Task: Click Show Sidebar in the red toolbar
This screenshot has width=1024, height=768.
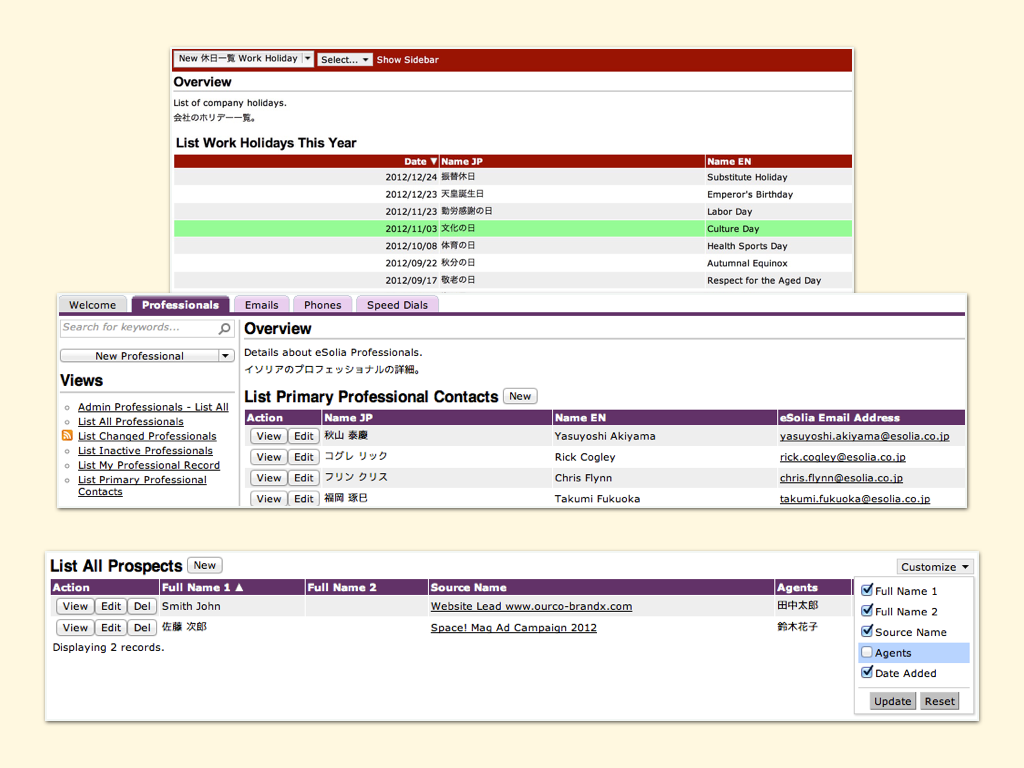Action: tap(407, 60)
